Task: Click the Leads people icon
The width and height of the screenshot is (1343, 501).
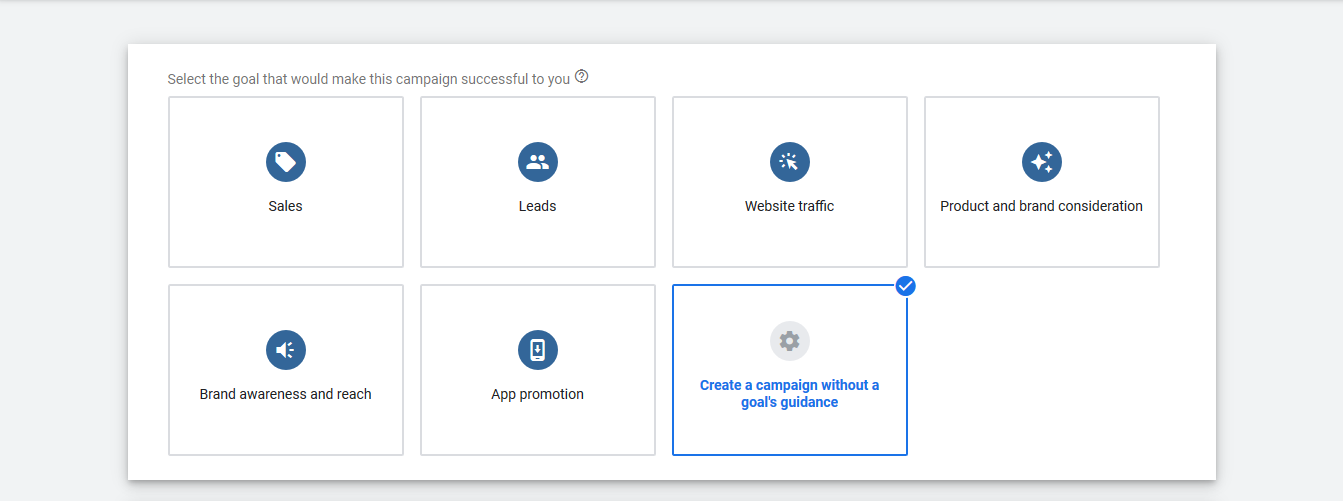Action: (538, 162)
